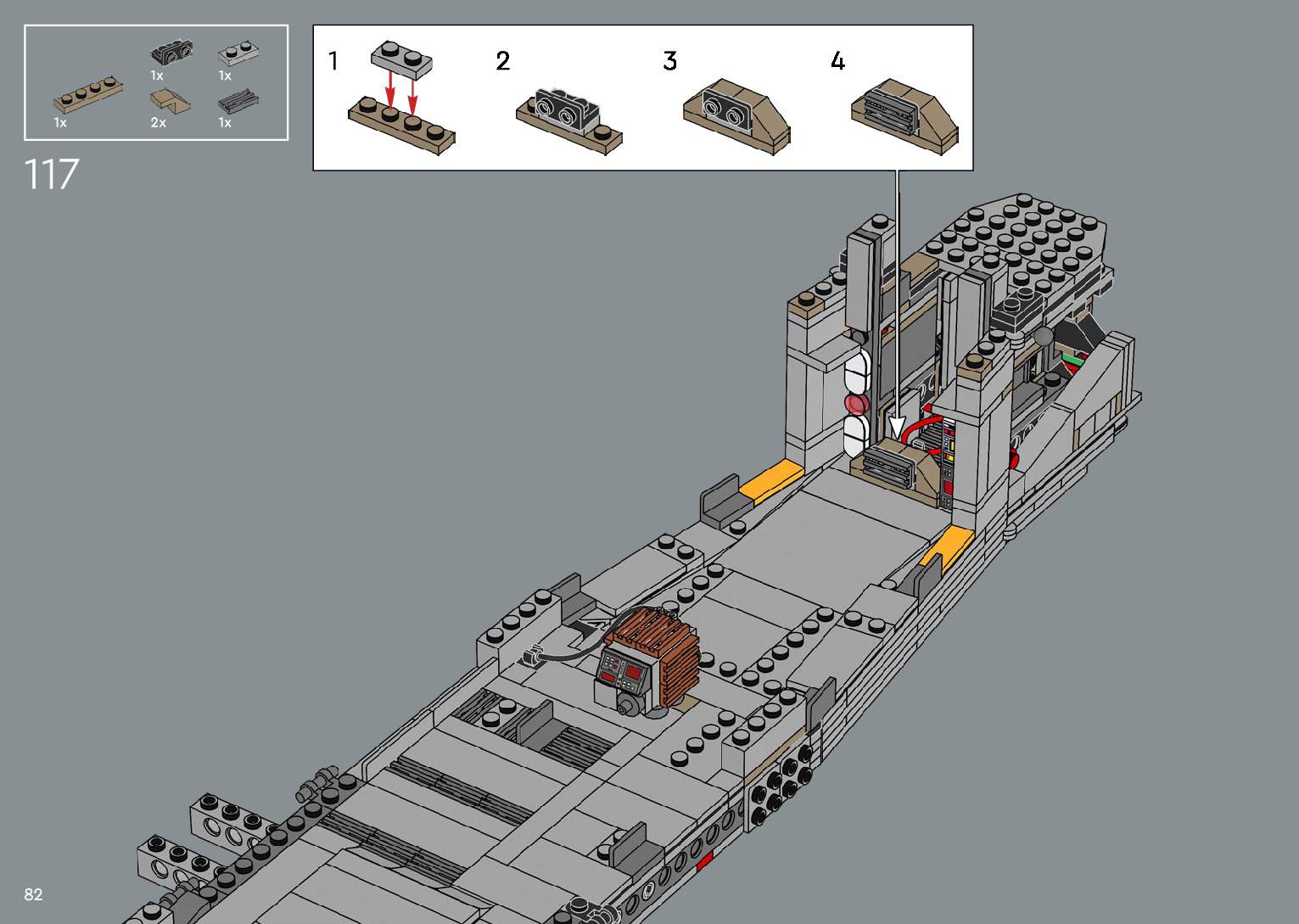
Task: Click the sub-step number 1 label
Action: (x=333, y=61)
